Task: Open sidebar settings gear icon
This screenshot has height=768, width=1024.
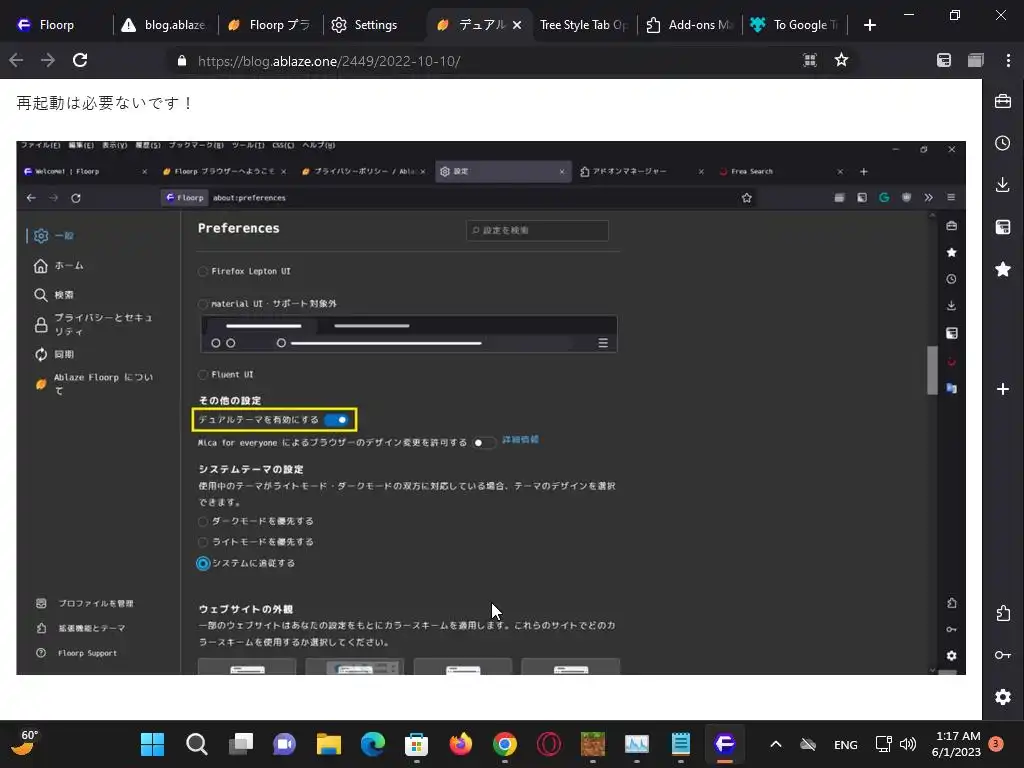Action: click(1002, 697)
